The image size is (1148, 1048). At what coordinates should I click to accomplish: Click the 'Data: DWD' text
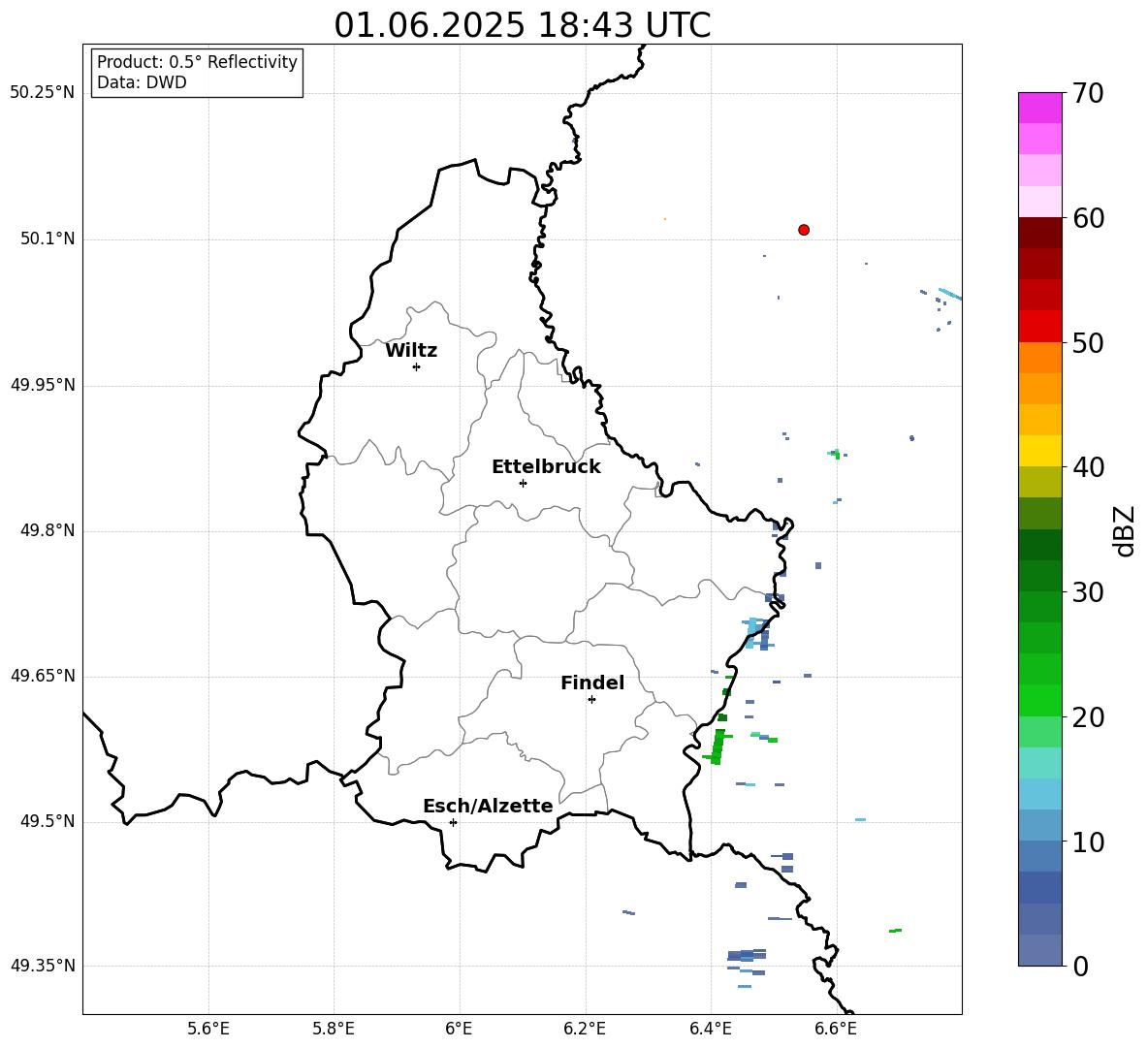[x=142, y=82]
